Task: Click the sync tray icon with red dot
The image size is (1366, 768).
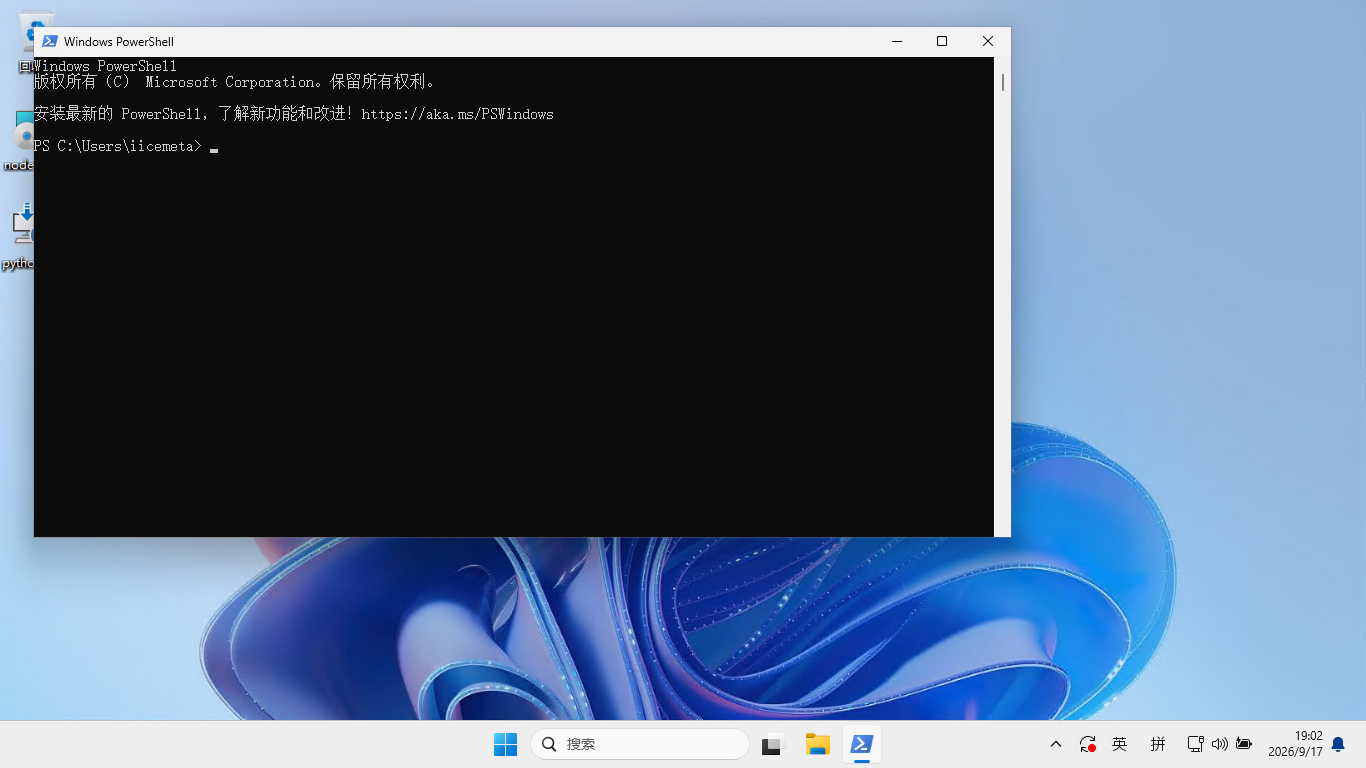Action: click(1088, 744)
